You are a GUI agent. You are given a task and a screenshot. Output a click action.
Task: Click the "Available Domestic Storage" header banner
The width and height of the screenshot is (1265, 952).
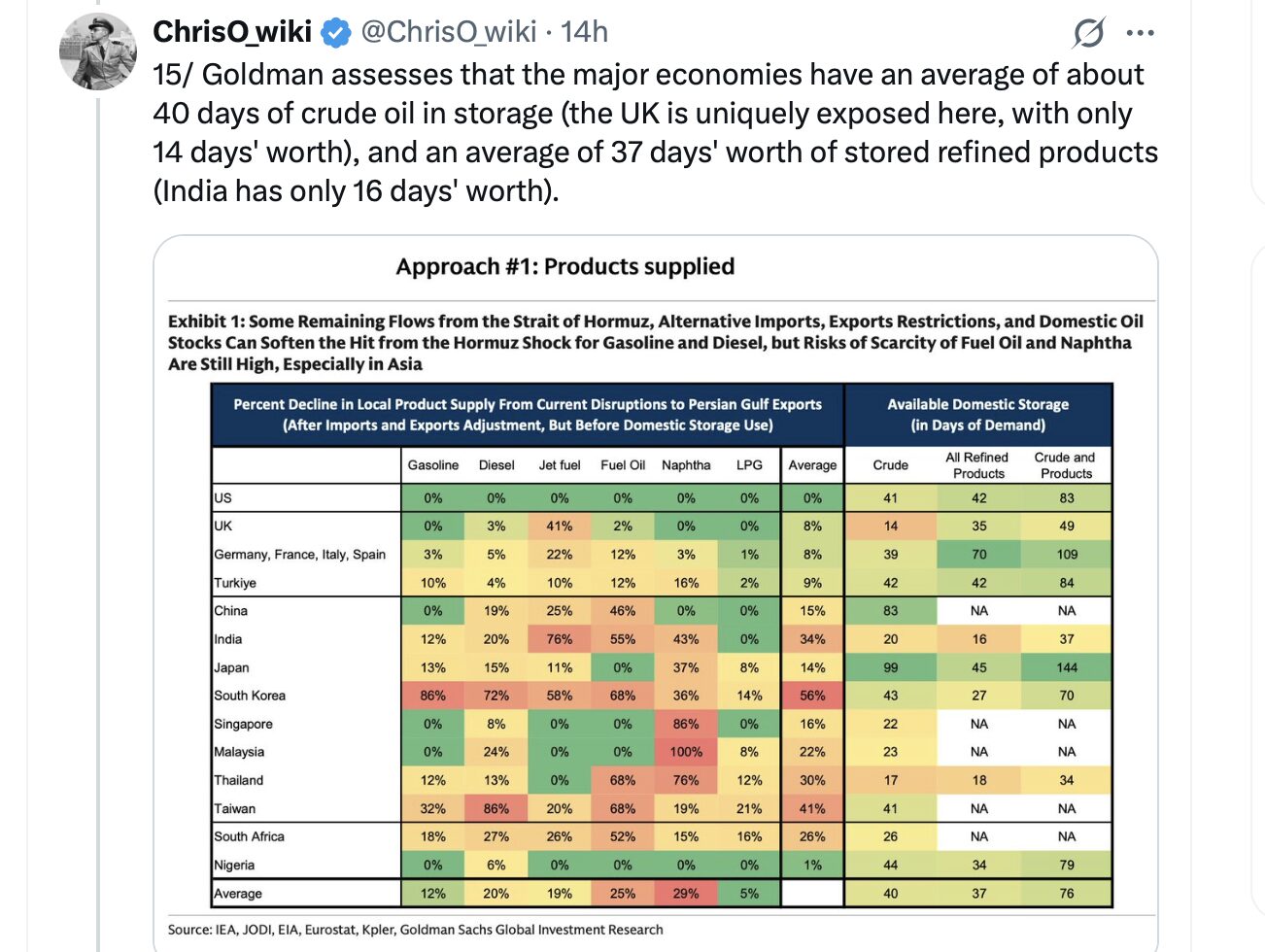click(x=977, y=415)
